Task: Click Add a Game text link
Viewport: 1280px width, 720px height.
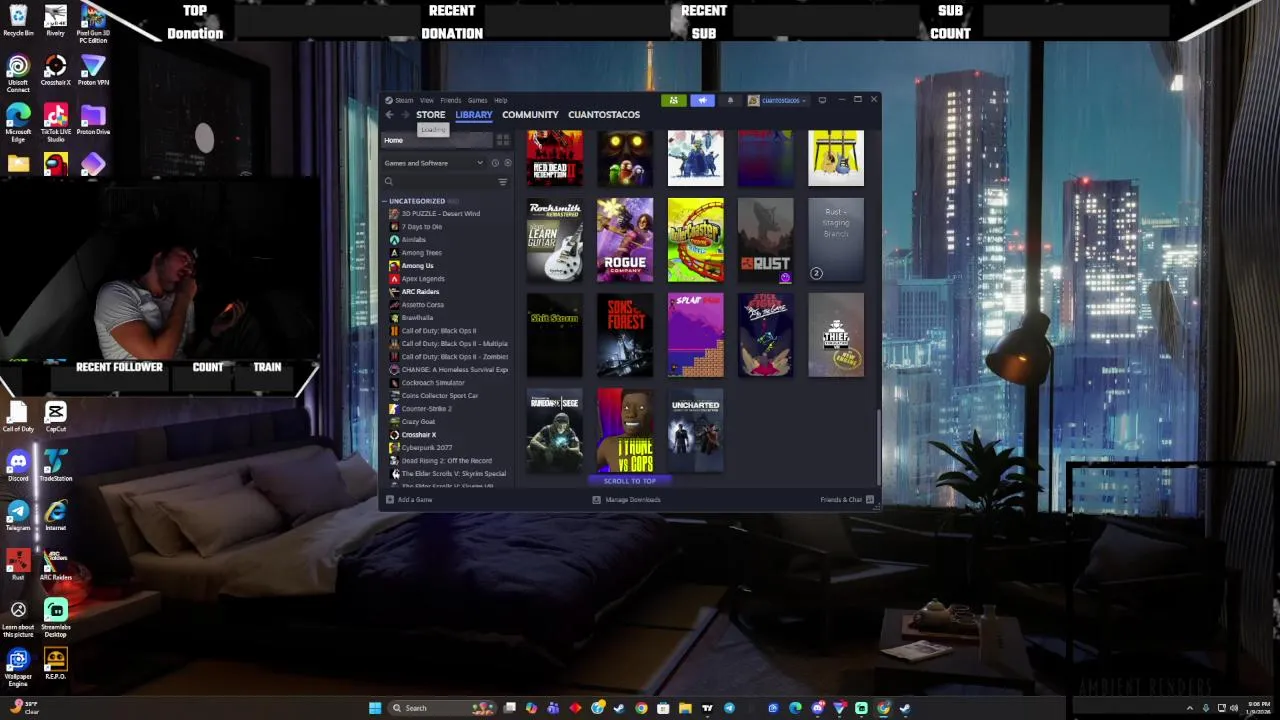Action: click(415, 500)
